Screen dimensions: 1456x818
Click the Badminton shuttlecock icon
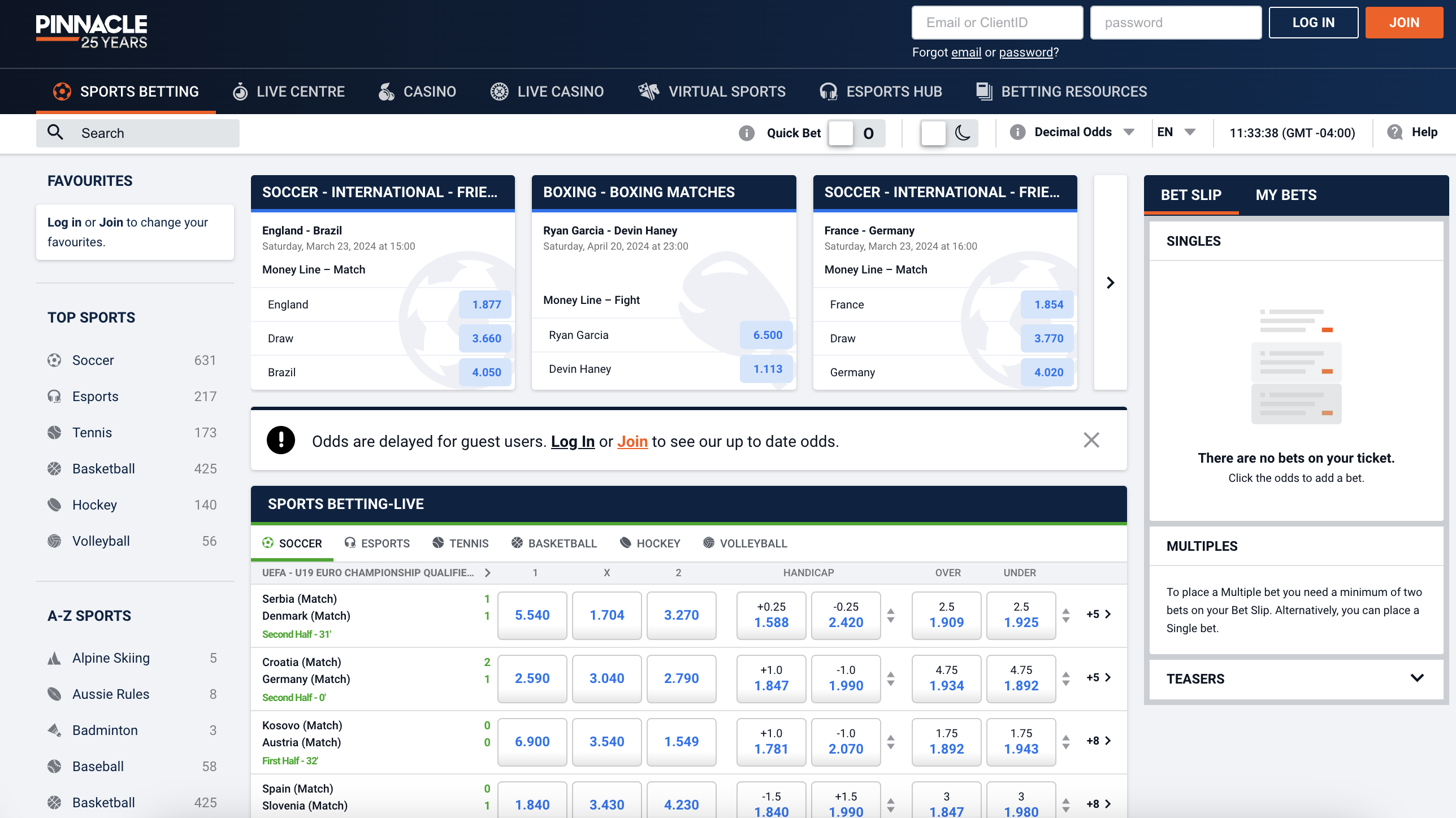(54, 730)
